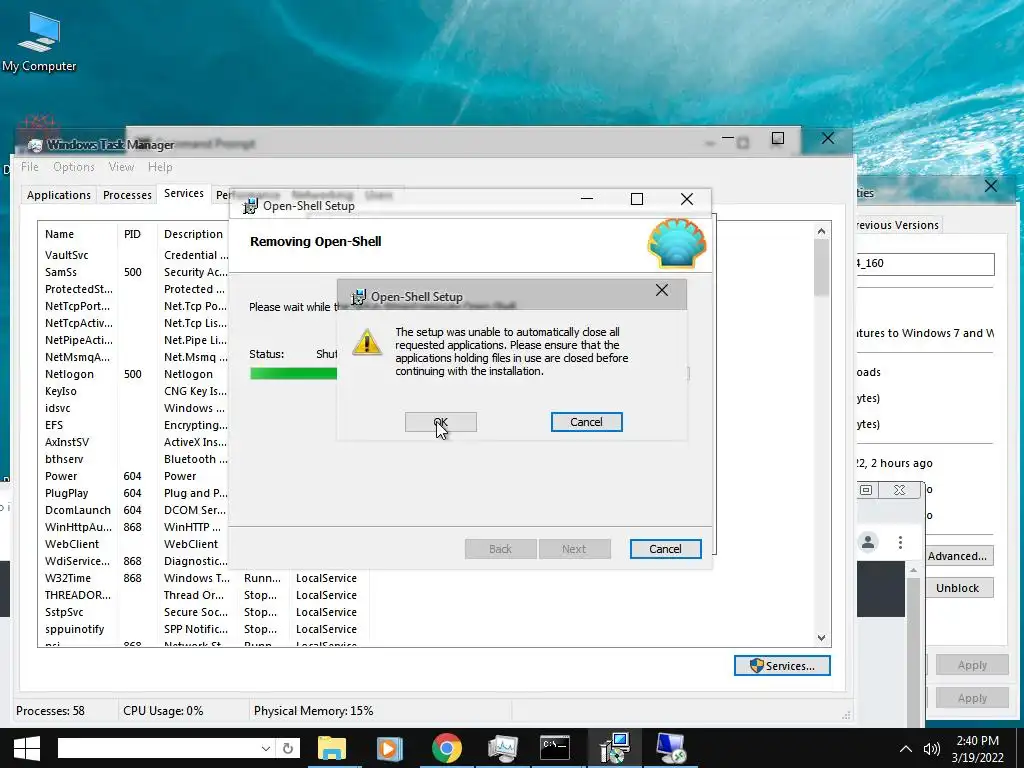Image resolution: width=1024 pixels, height=768 pixels.
Task: Select the SstpSvc service row
Action: pos(202,611)
